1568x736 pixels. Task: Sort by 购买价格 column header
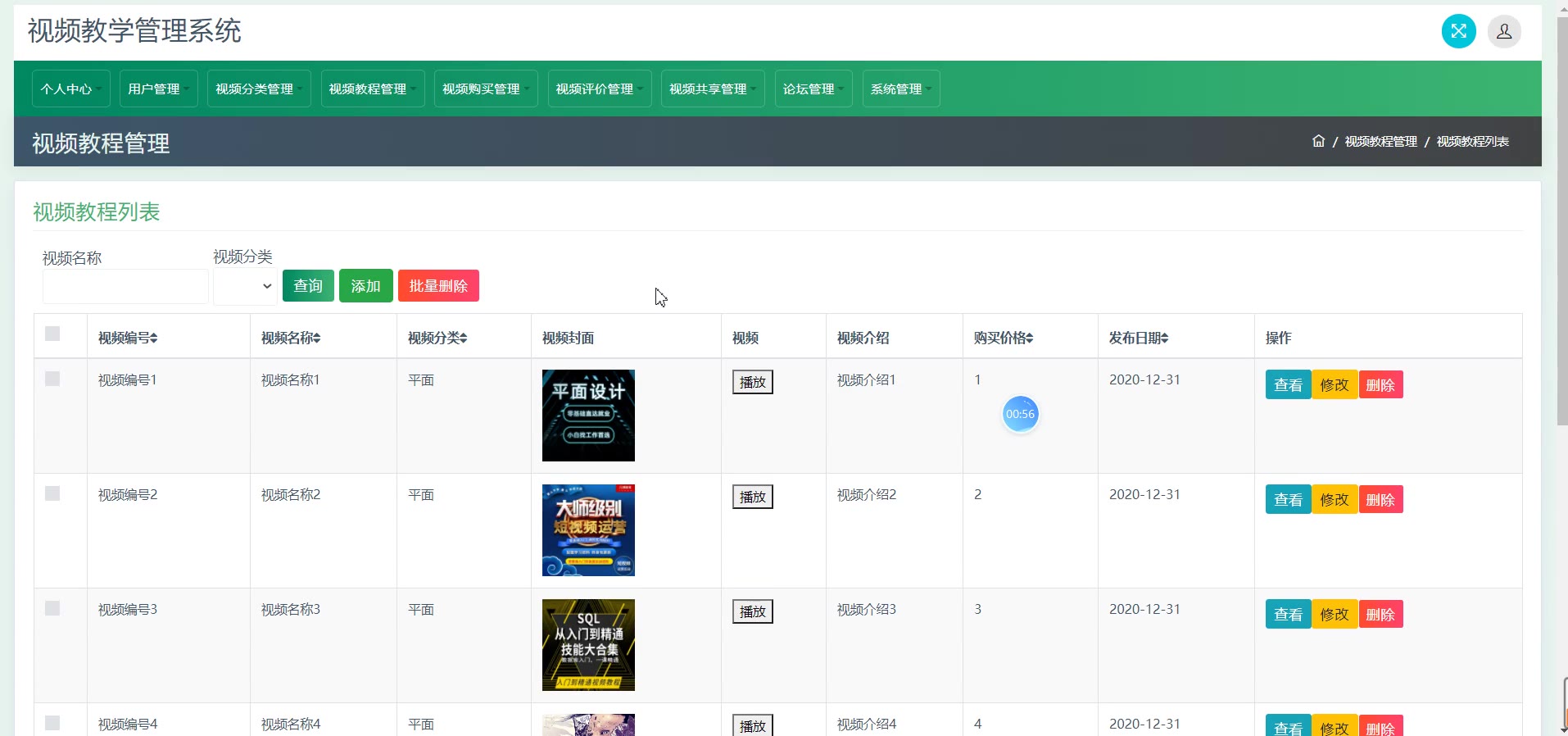coord(1004,338)
